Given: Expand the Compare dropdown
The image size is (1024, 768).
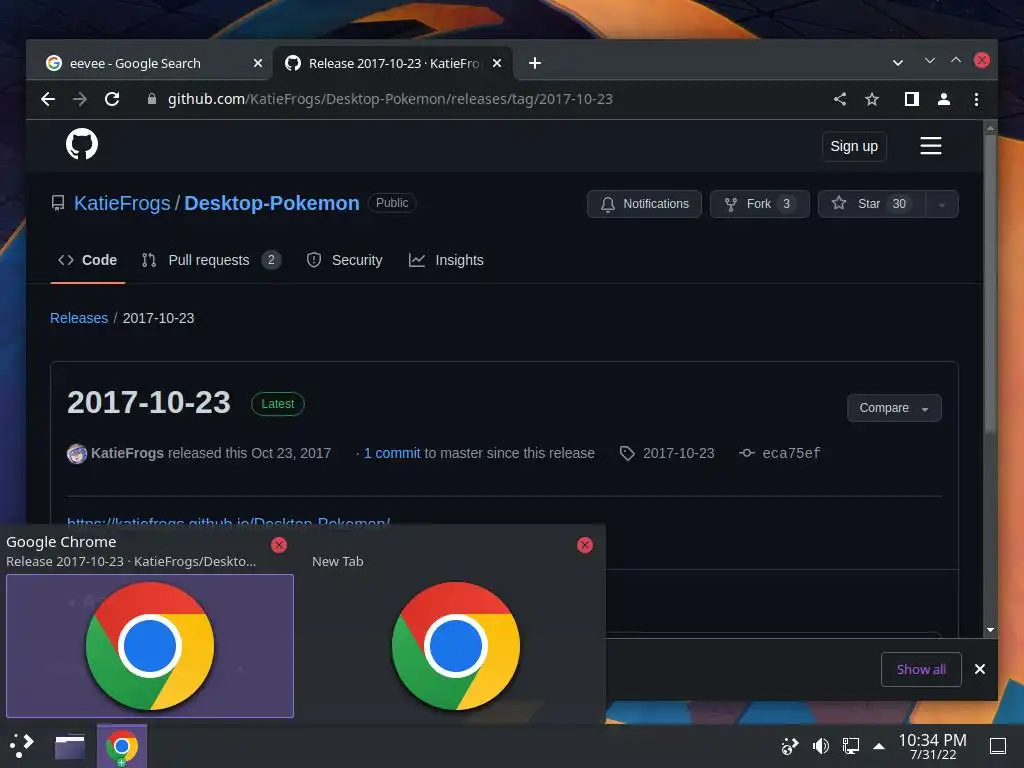Looking at the screenshot, I should (x=894, y=408).
